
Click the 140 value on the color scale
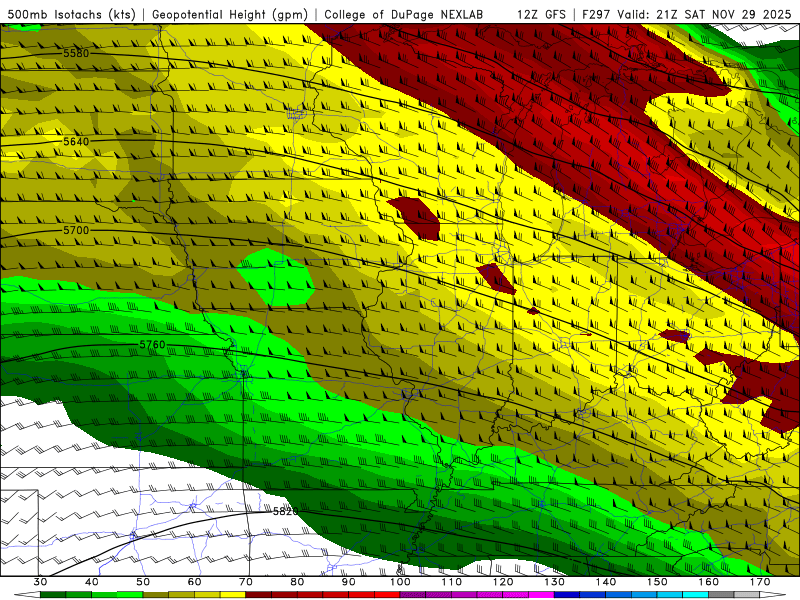click(606, 582)
